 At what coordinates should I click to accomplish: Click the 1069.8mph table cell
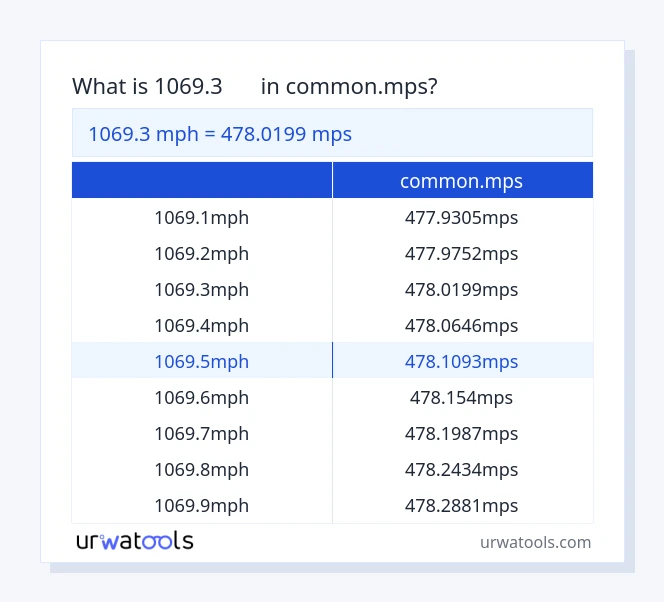[201, 469]
